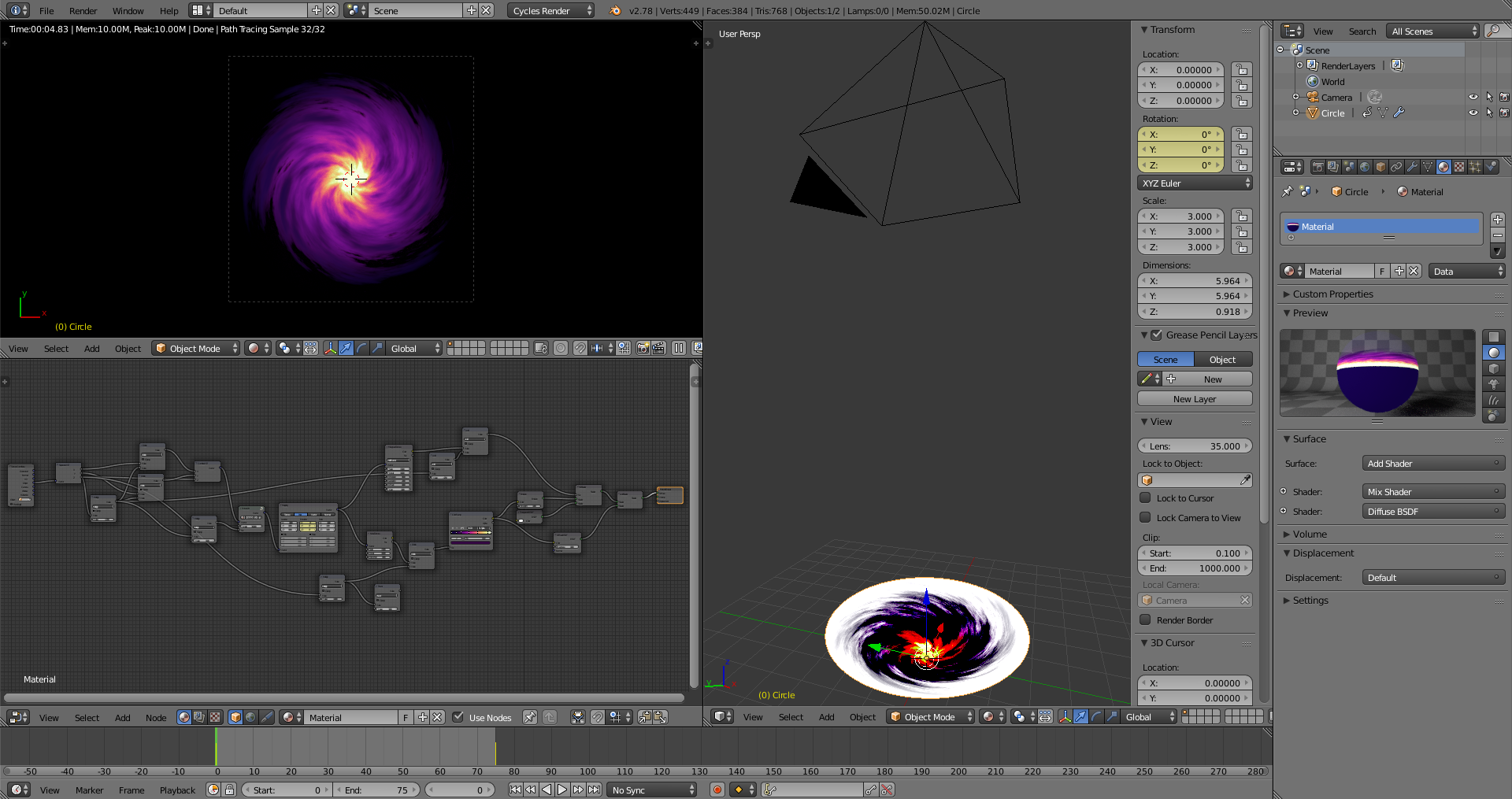Image resolution: width=1512 pixels, height=799 pixels.
Task: Open the Material properties tab icon
Action: (1443, 167)
